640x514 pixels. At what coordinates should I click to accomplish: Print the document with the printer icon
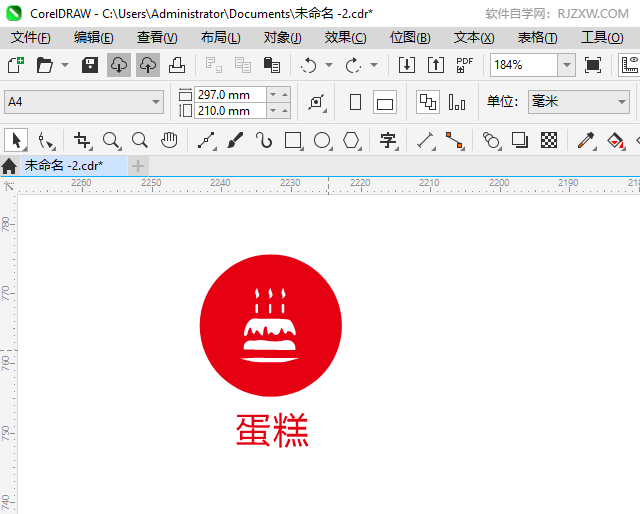pos(177,65)
